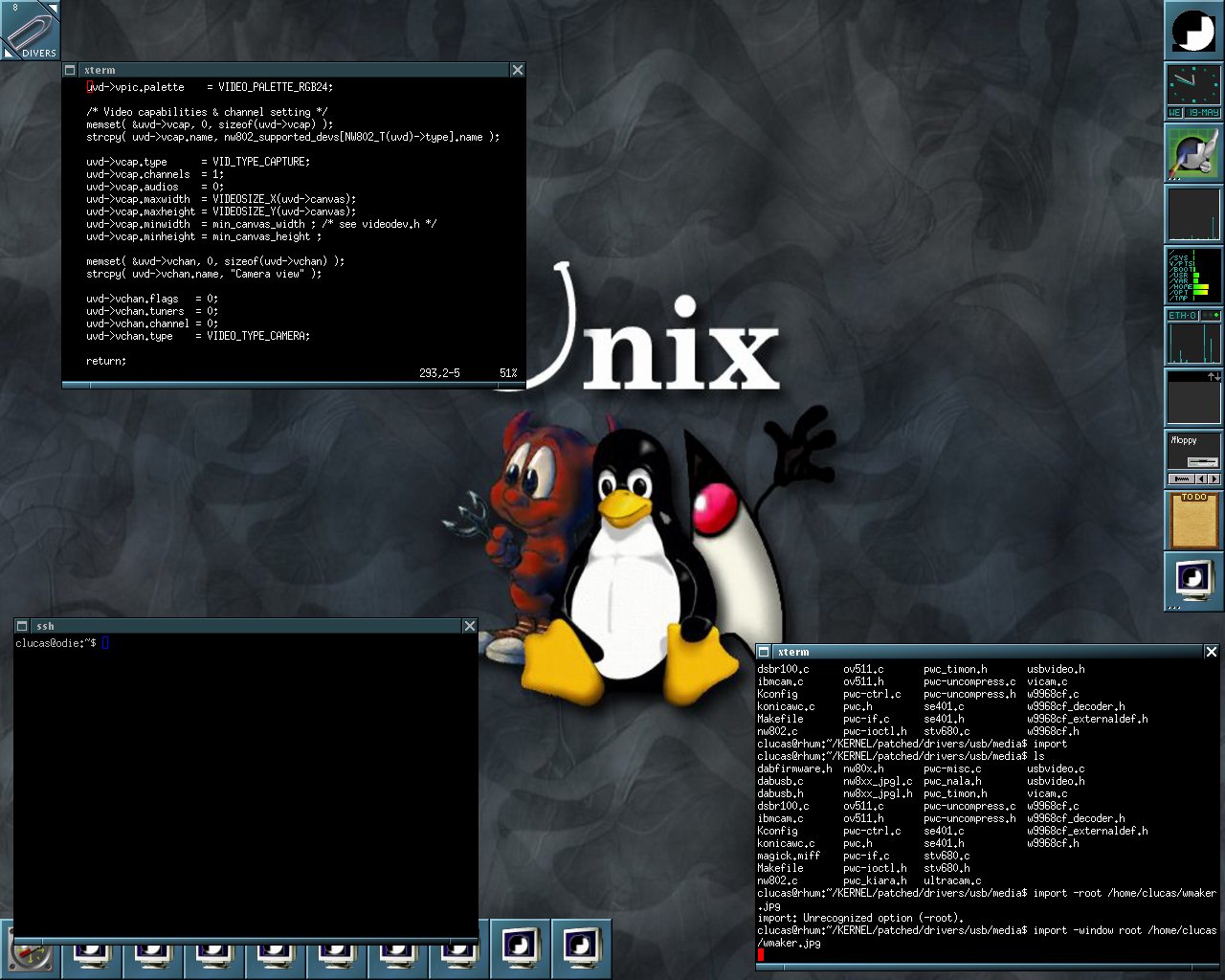This screenshot has width=1225, height=980.
Task: Click the Unrecognized option error line
Action: coord(860,918)
